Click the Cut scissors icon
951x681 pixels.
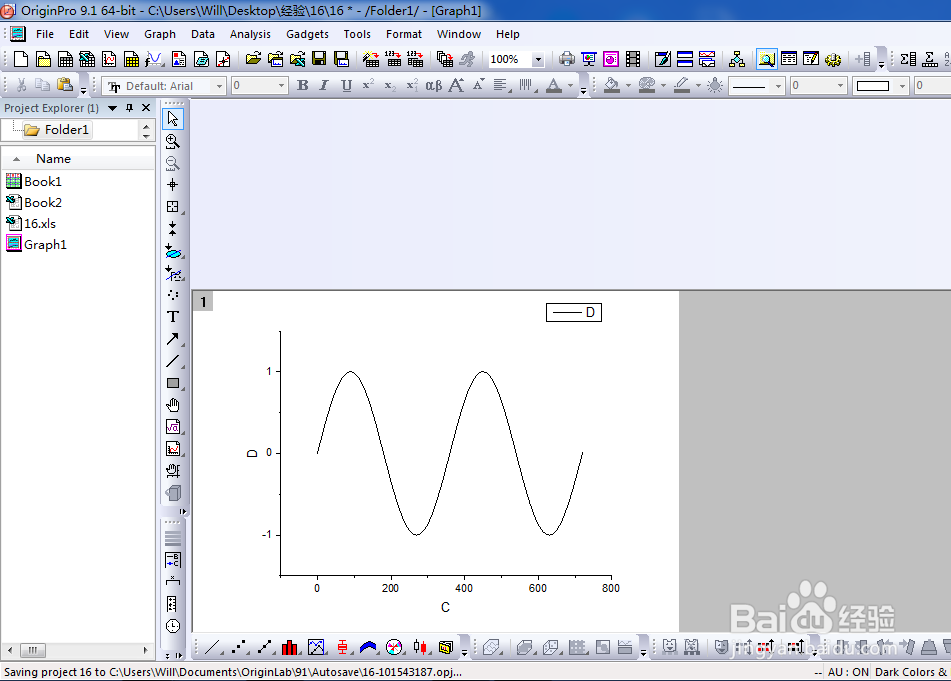point(21,86)
